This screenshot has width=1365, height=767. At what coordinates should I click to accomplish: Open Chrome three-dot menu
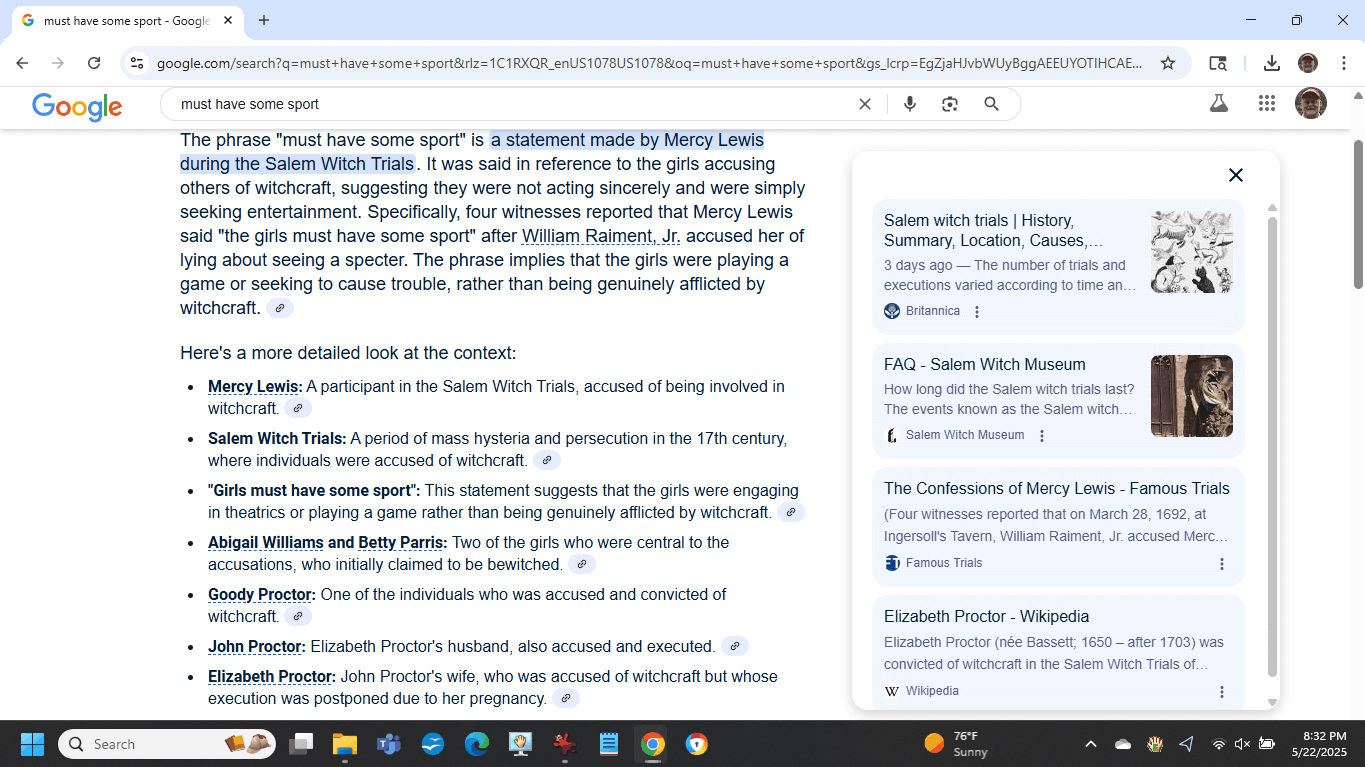click(1343, 63)
